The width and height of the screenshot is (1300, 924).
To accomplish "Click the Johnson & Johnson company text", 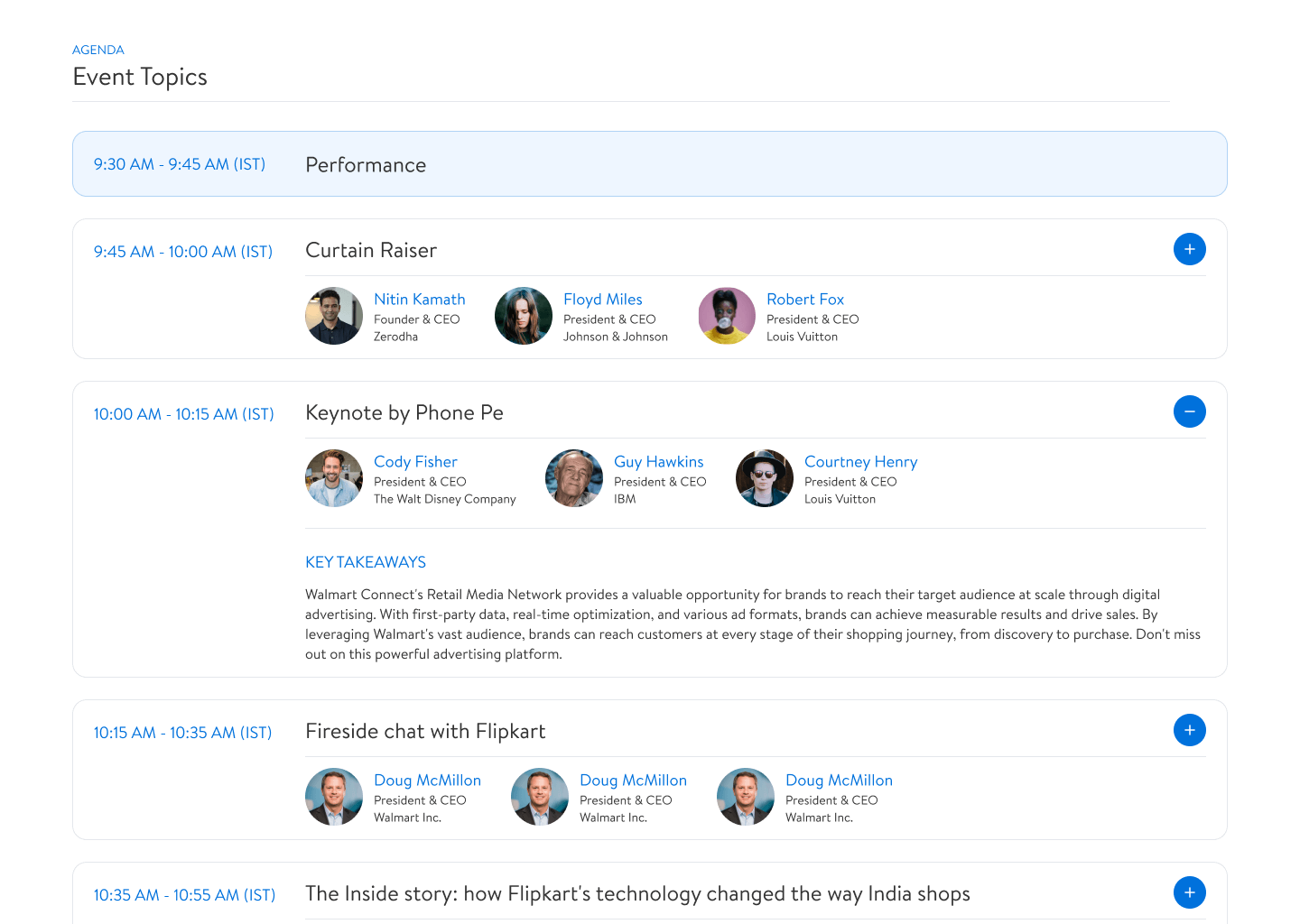I will pos(616,337).
